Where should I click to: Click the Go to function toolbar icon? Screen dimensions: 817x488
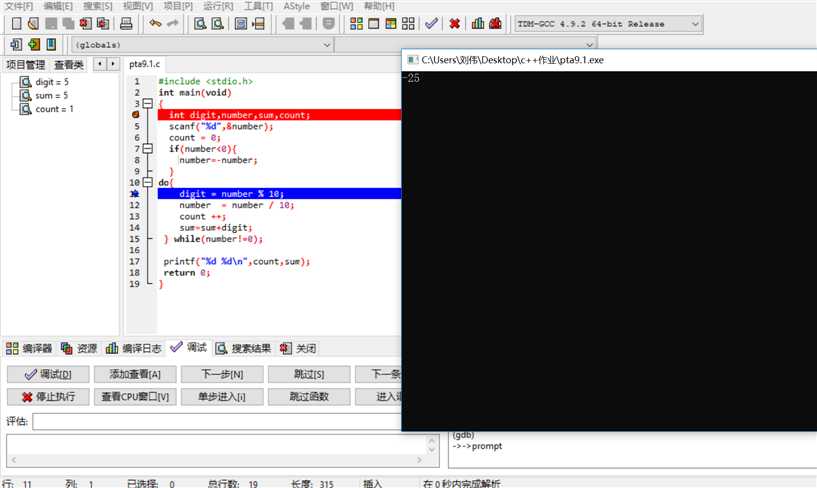pos(241,23)
